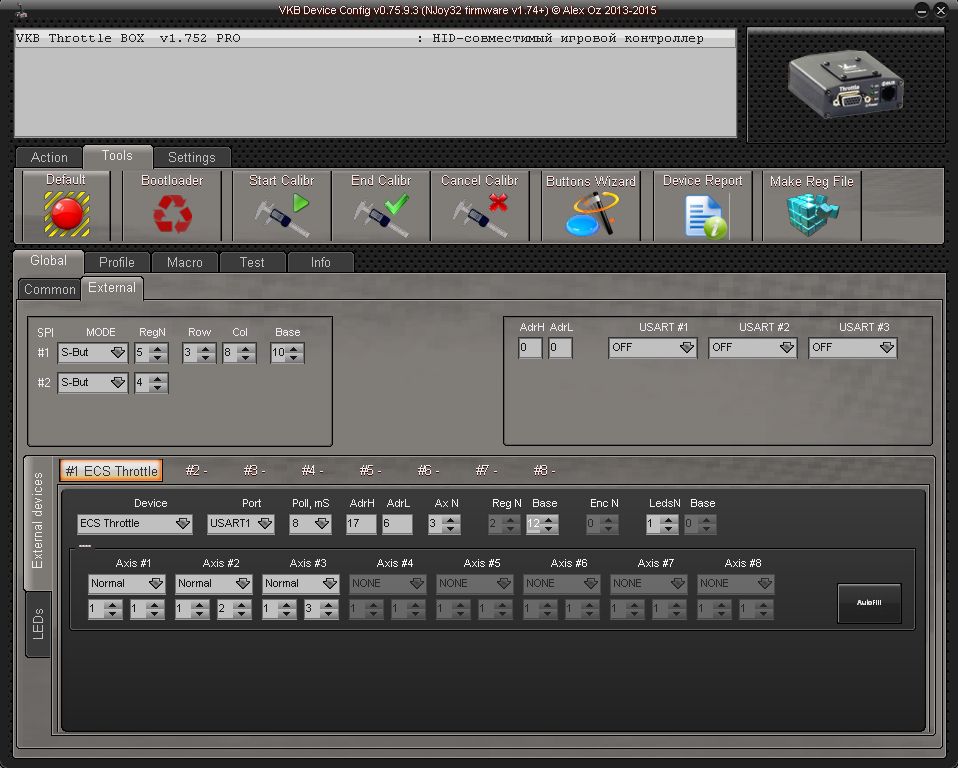Viewport: 958px width, 768px height.
Task: Select the Common sub-tab
Action: click(50, 289)
